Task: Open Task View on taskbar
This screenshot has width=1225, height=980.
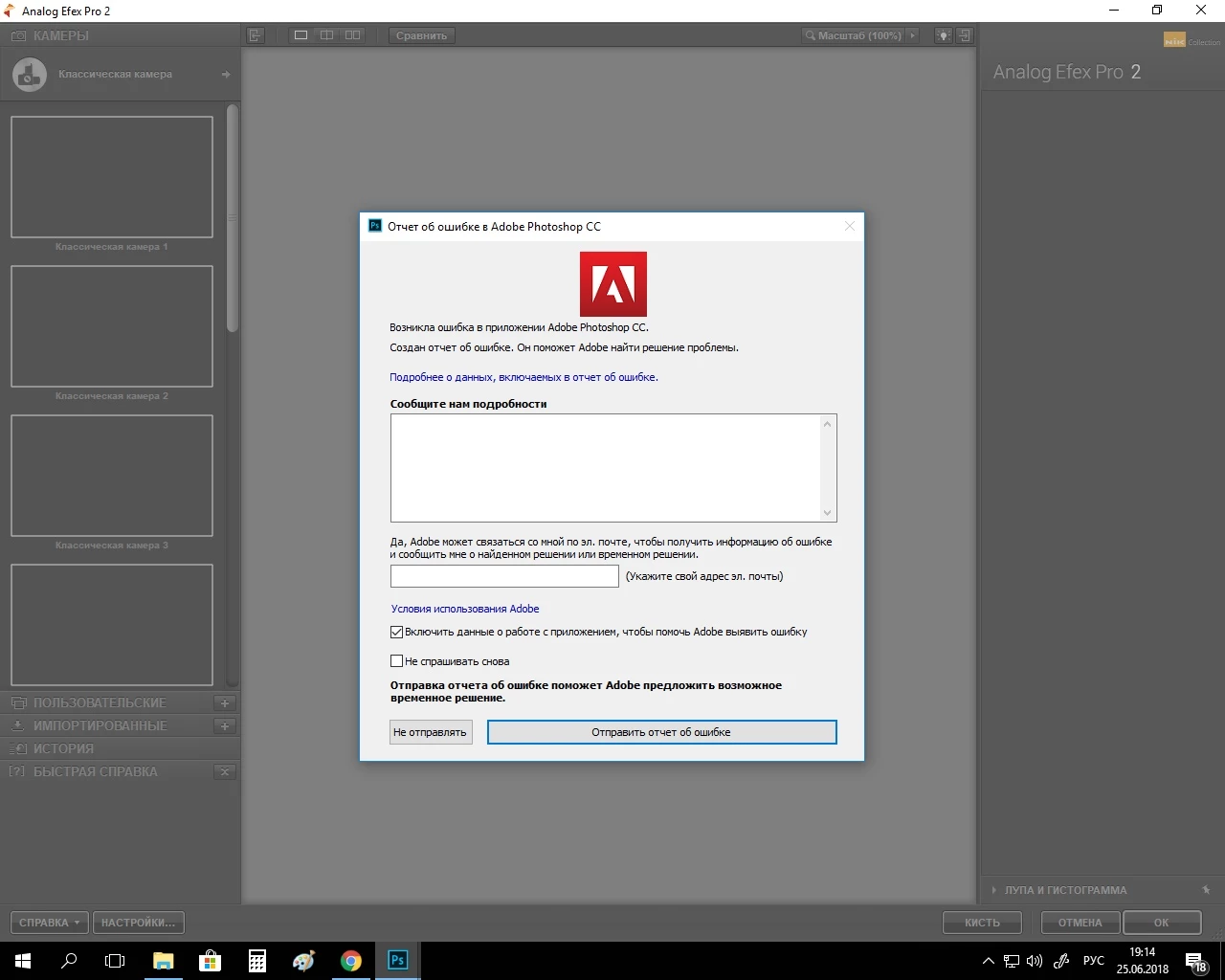Action: tap(115, 961)
